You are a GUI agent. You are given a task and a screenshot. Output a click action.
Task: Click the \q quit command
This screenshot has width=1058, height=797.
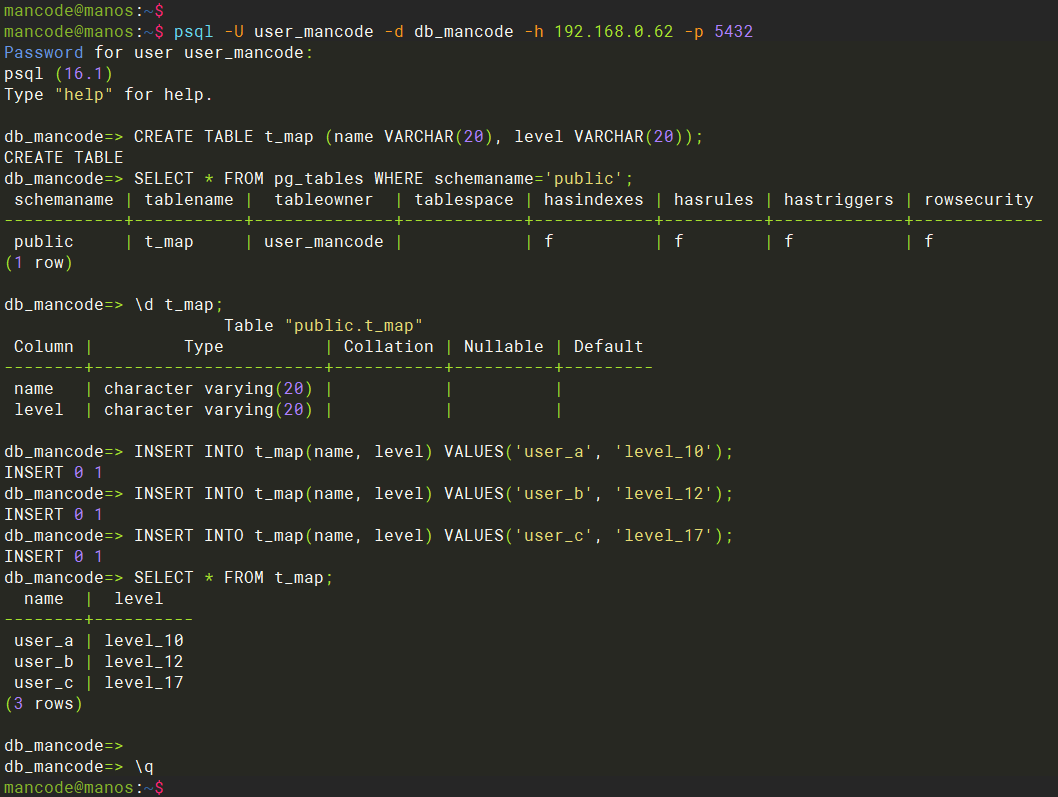tap(144, 767)
